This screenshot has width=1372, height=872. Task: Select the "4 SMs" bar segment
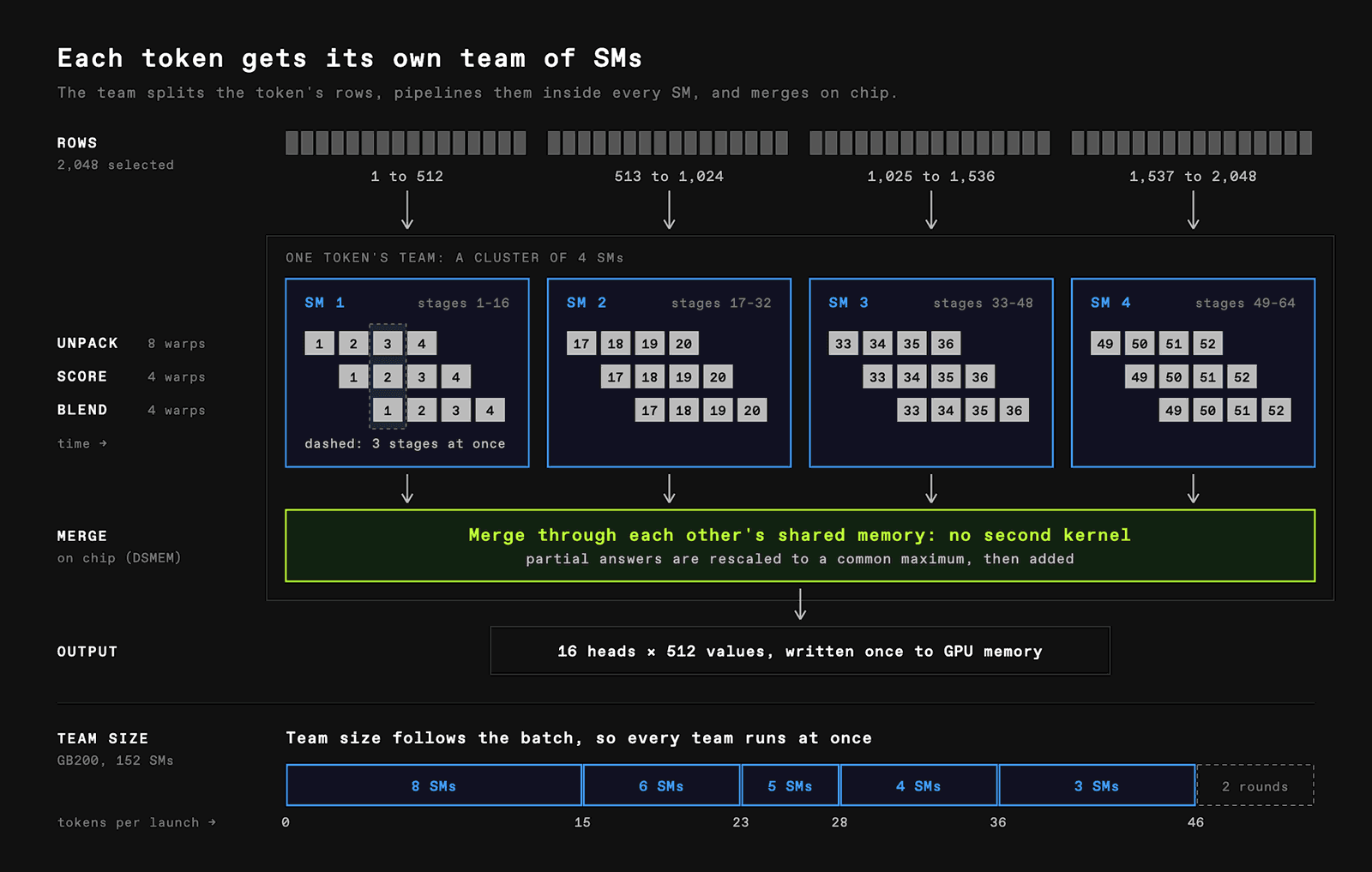(918, 785)
